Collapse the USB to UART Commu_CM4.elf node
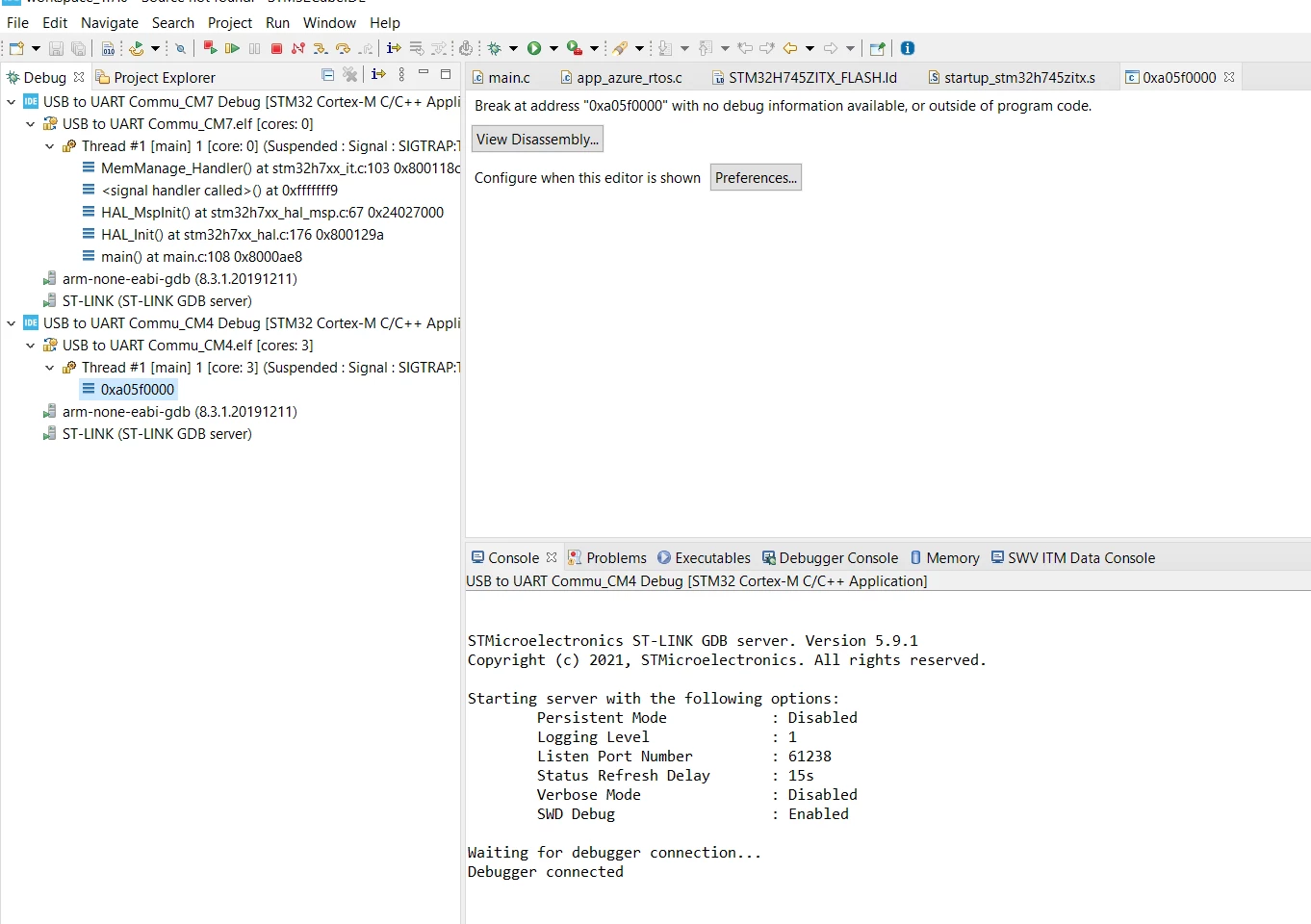 pos(31,346)
